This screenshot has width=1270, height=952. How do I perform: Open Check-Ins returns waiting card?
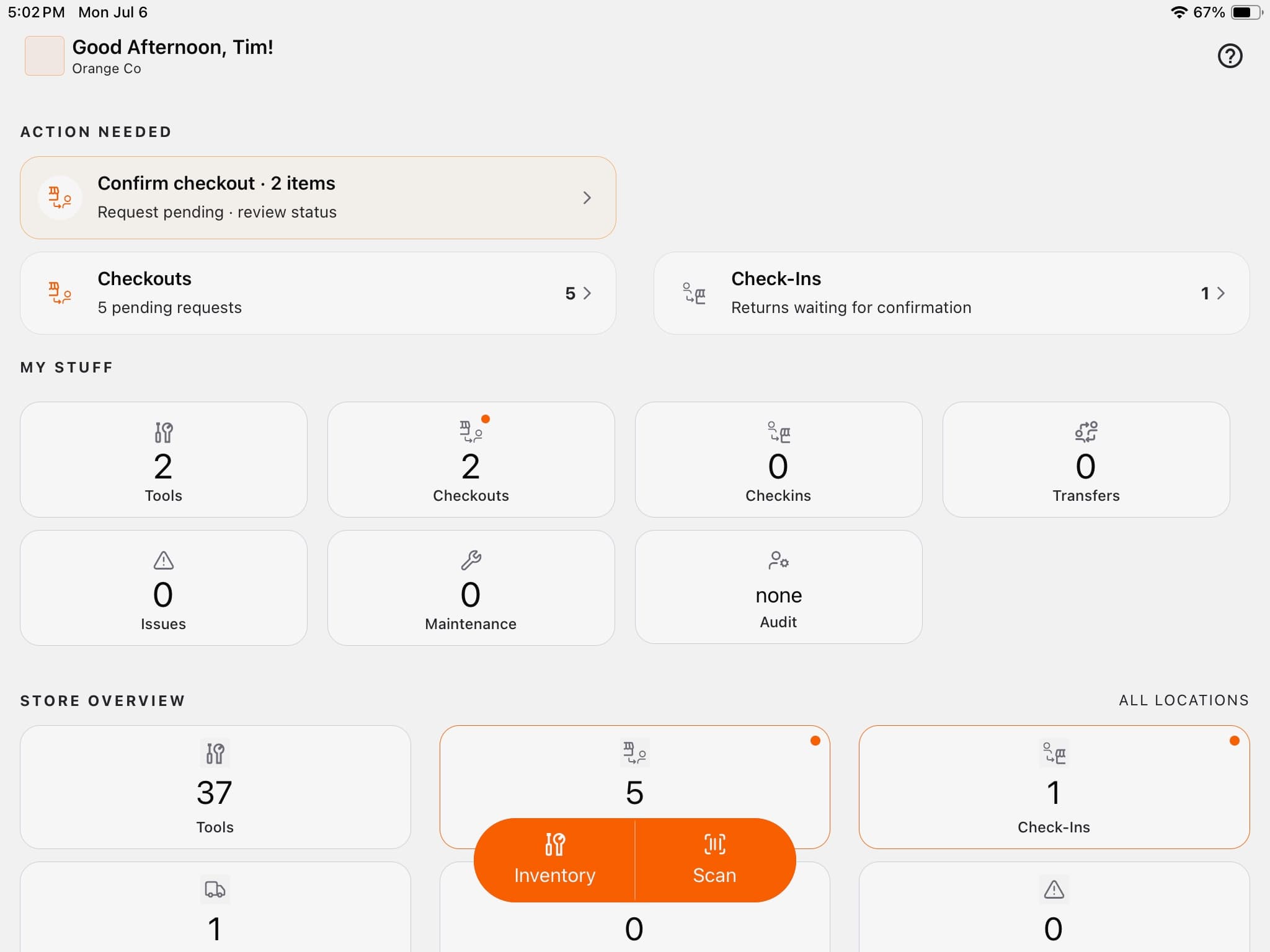pyautogui.click(x=951, y=293)
